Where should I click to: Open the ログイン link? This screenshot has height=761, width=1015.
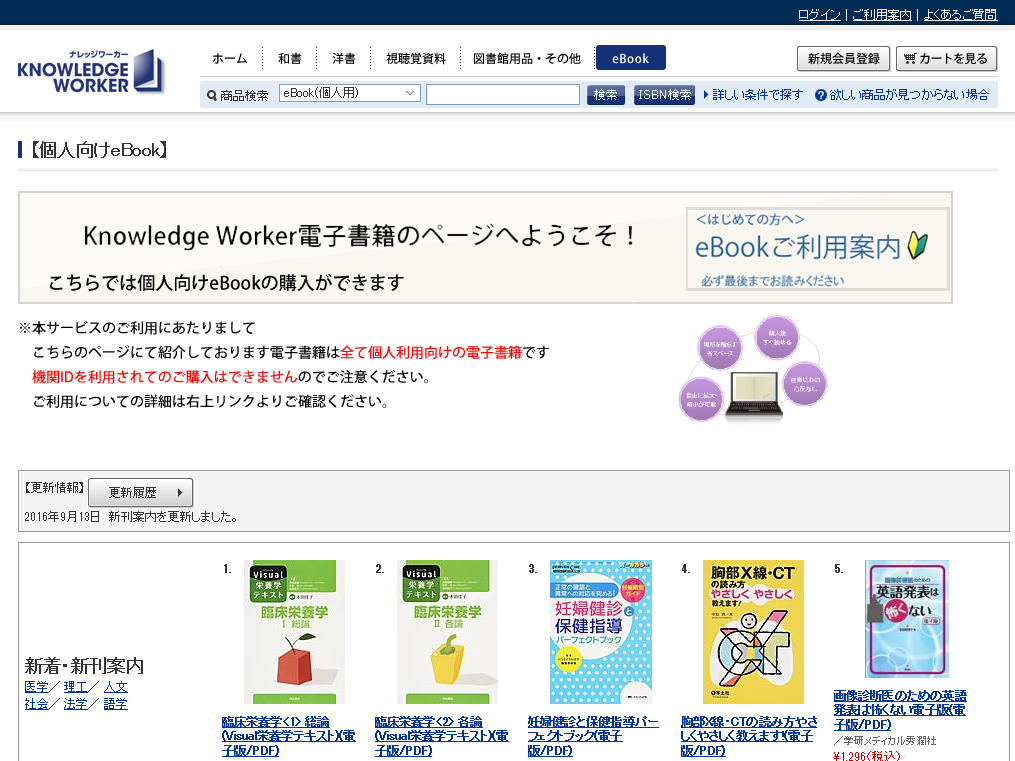click(x=819, y=14)
